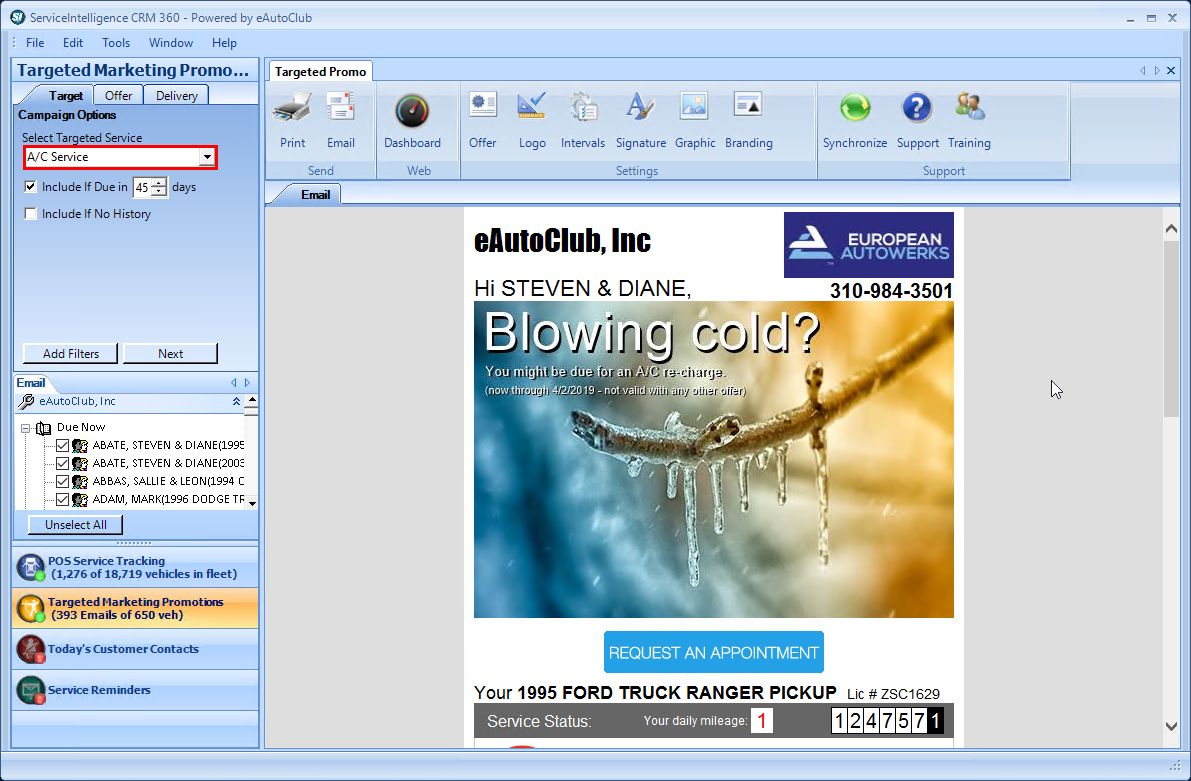Toggle Include If Due in checkbox
1191x781 pixels.
pyautogui.click(x=30, y=186)
